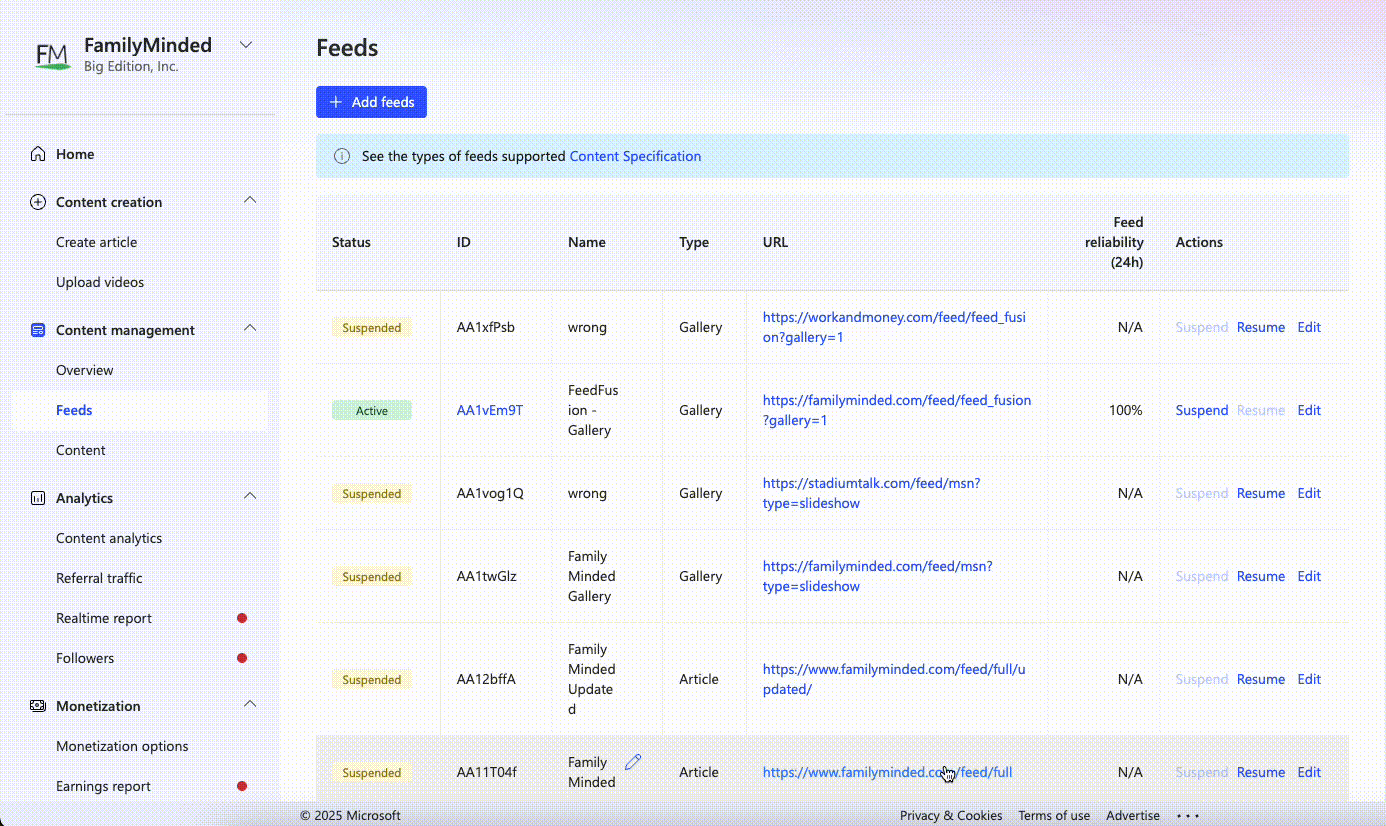The image size is (1386, 826).
Task: Open the Content page under Content management
Action: 81,450
